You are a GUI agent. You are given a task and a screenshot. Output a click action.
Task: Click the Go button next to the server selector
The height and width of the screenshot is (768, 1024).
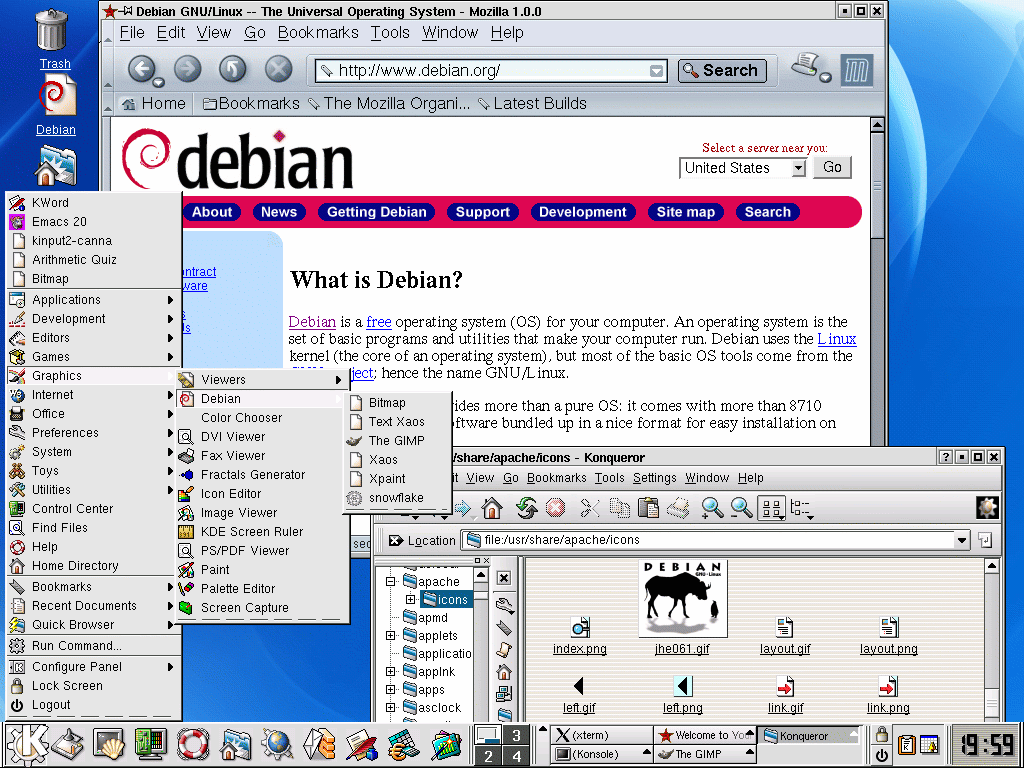(x=832, y=168)
